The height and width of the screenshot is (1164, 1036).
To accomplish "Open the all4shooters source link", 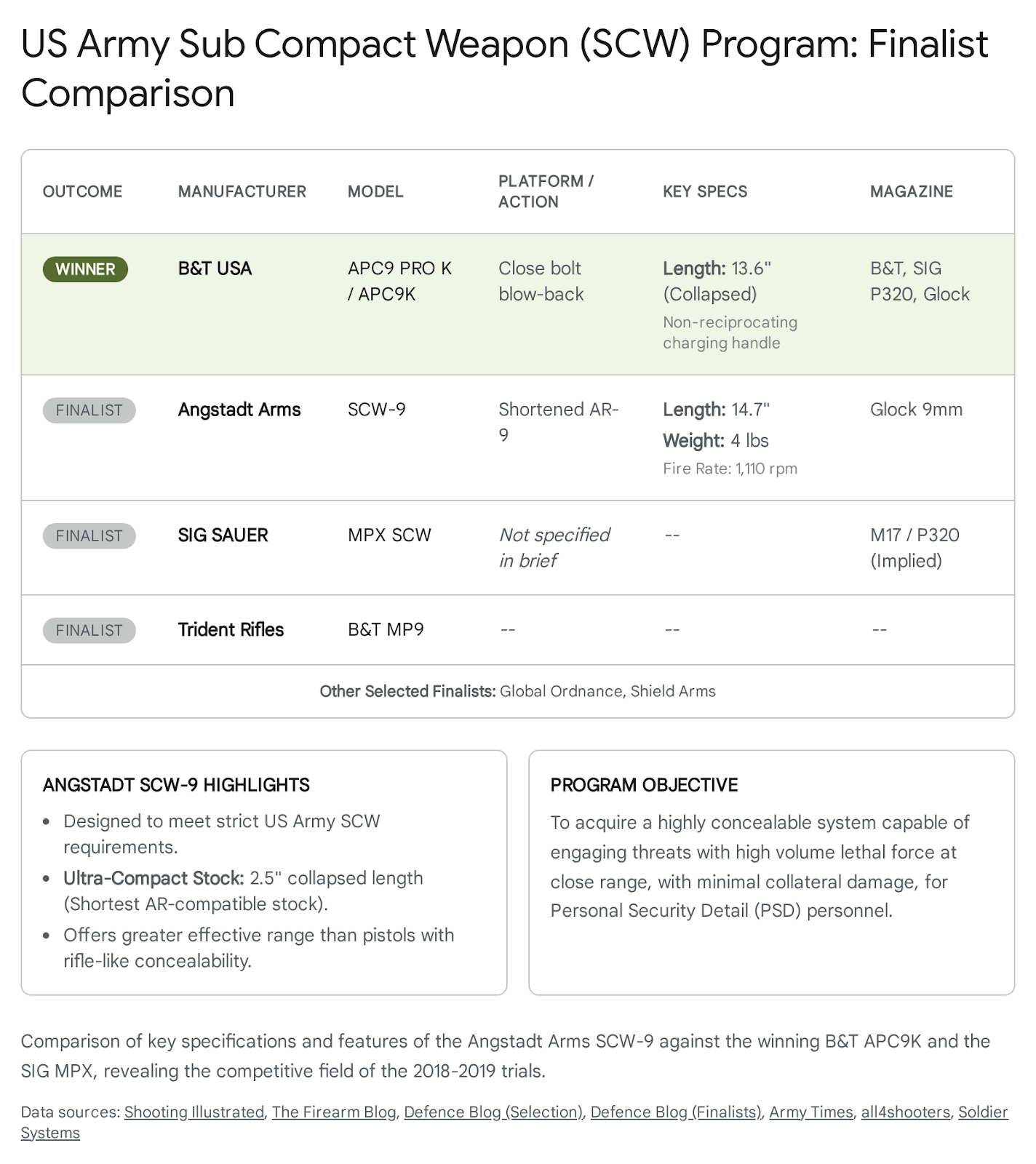I will point(905,1112).
